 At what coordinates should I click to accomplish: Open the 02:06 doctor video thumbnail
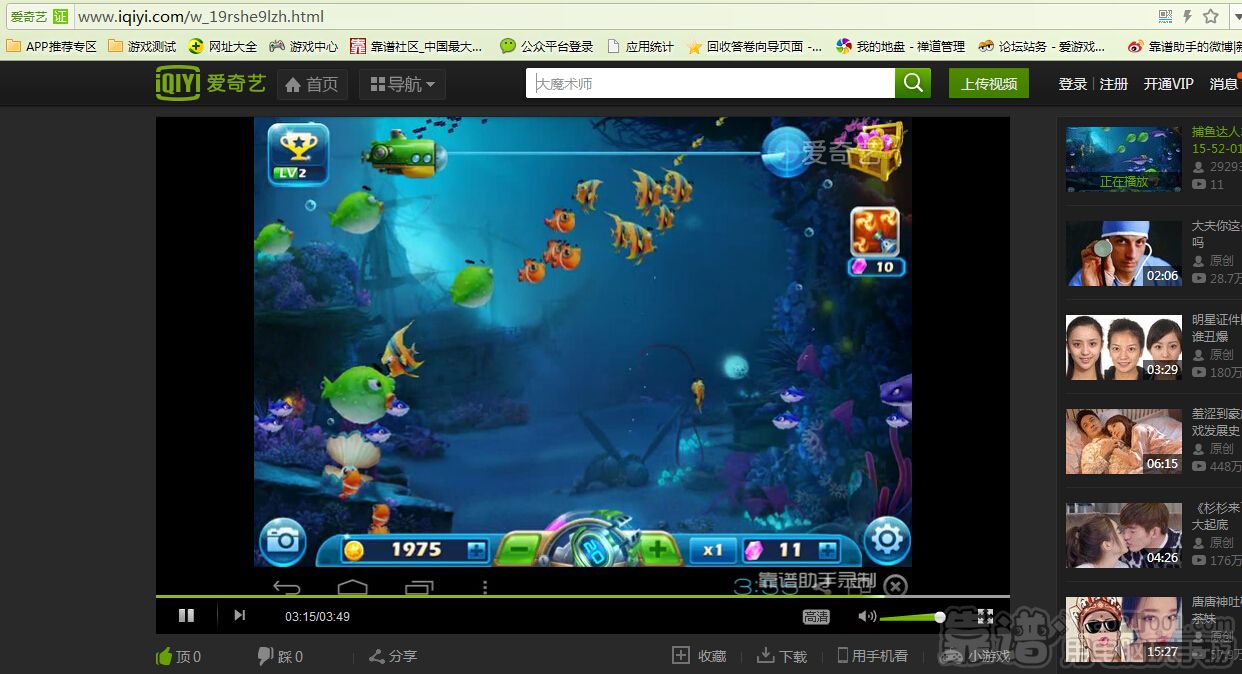(x=1123, y=253)
